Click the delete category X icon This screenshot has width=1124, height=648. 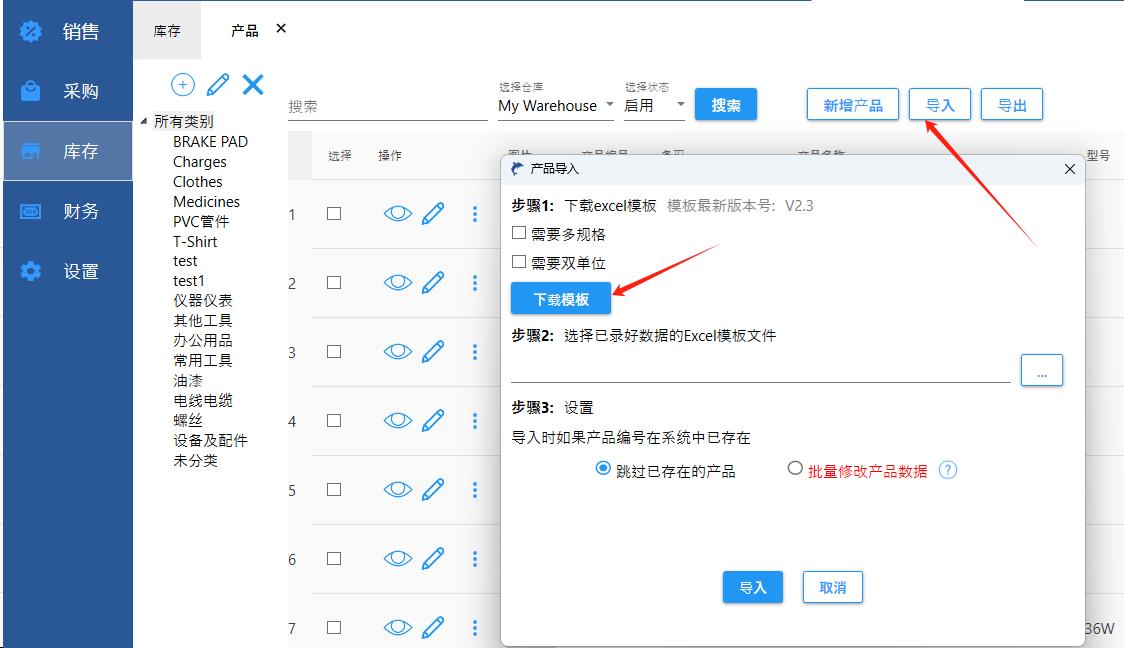pyautogui.click(x=253, y=85)
